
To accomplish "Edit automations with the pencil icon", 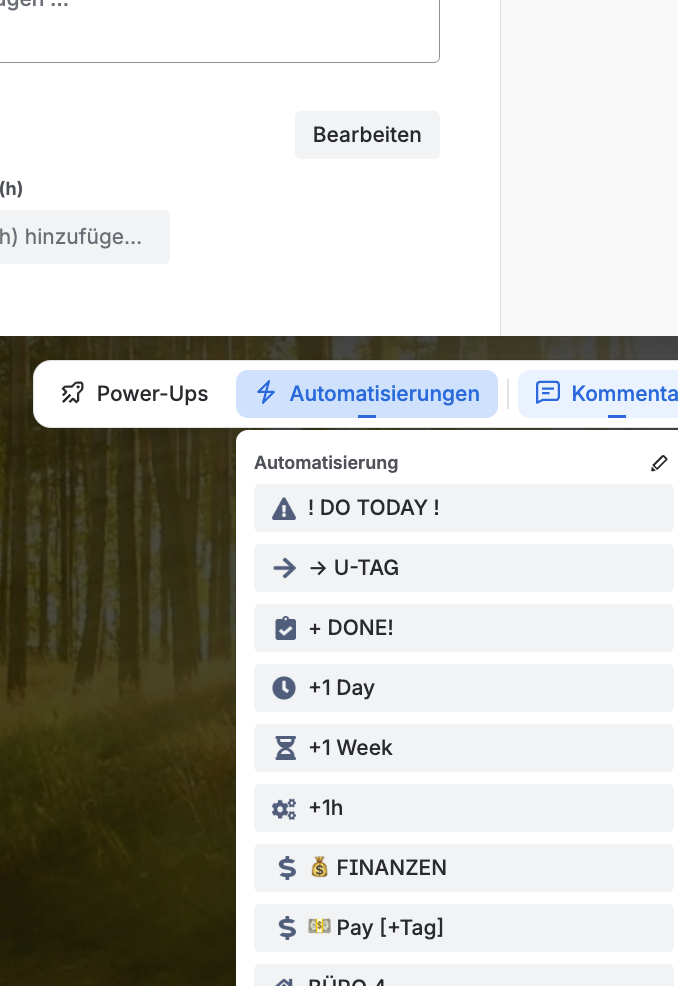I will (x=659, y=463).
